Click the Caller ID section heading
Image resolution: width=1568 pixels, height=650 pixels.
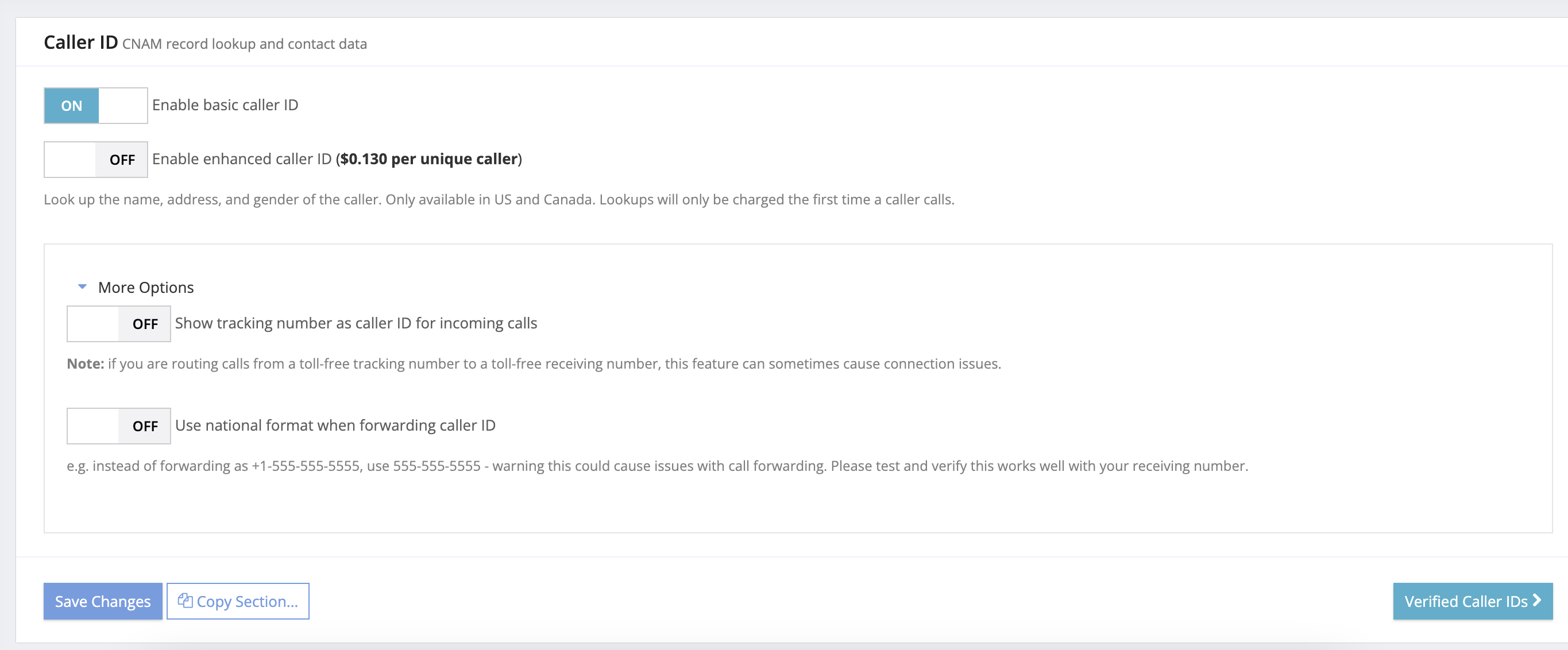(x=80, y=42)
